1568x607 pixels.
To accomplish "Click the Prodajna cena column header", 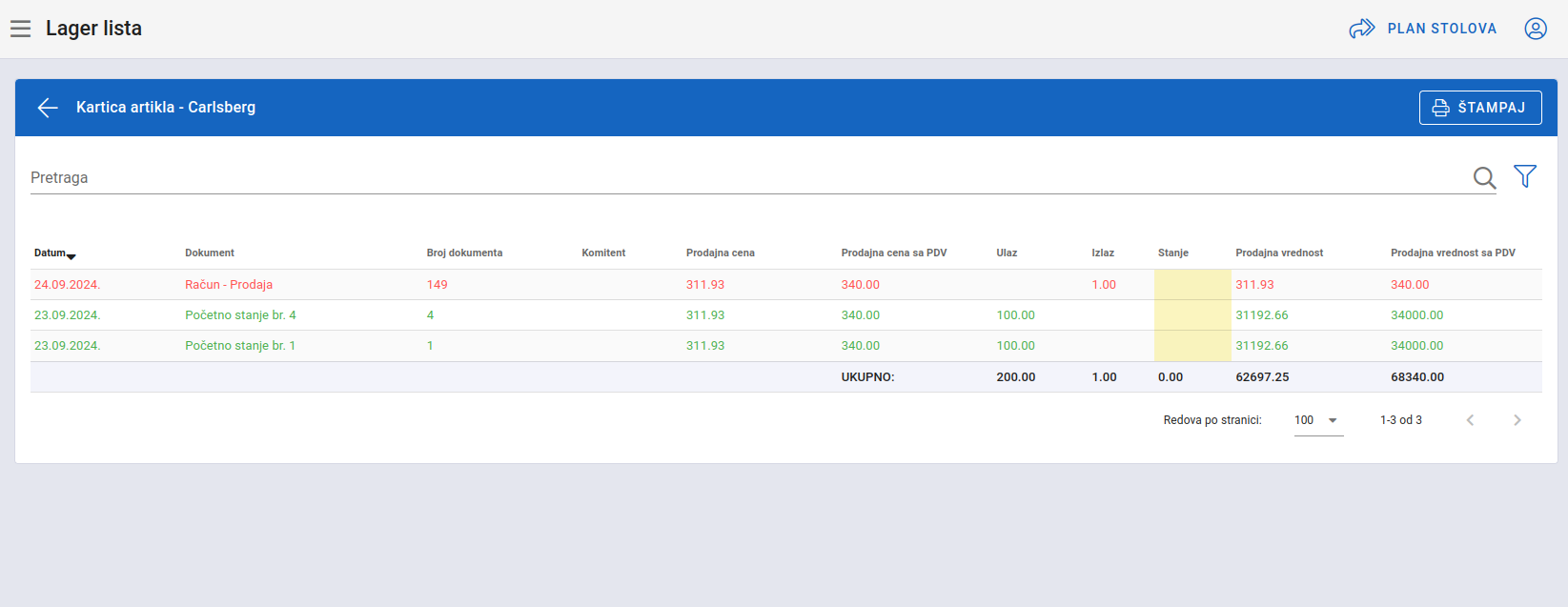I will click(721, 253).
